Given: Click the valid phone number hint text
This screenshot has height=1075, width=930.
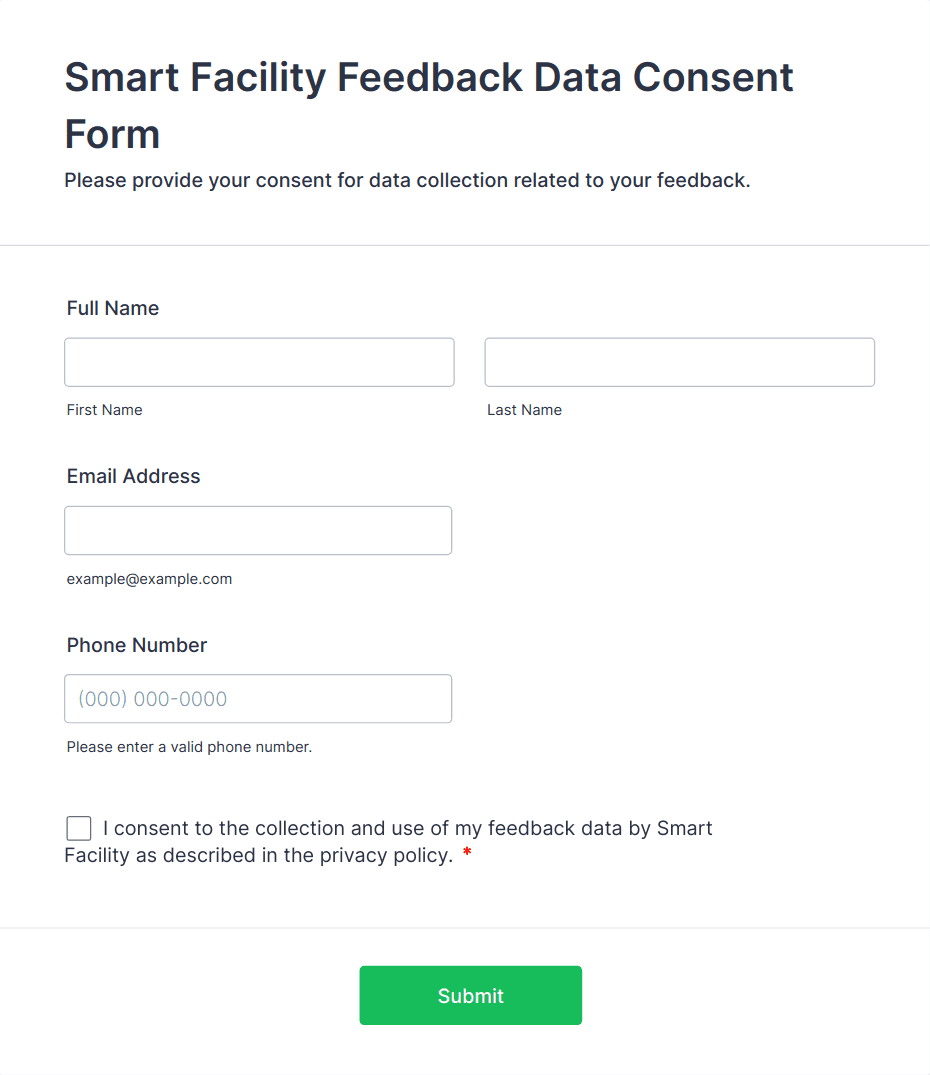Looking at the screenshot, I should click(x=189, y=747).
